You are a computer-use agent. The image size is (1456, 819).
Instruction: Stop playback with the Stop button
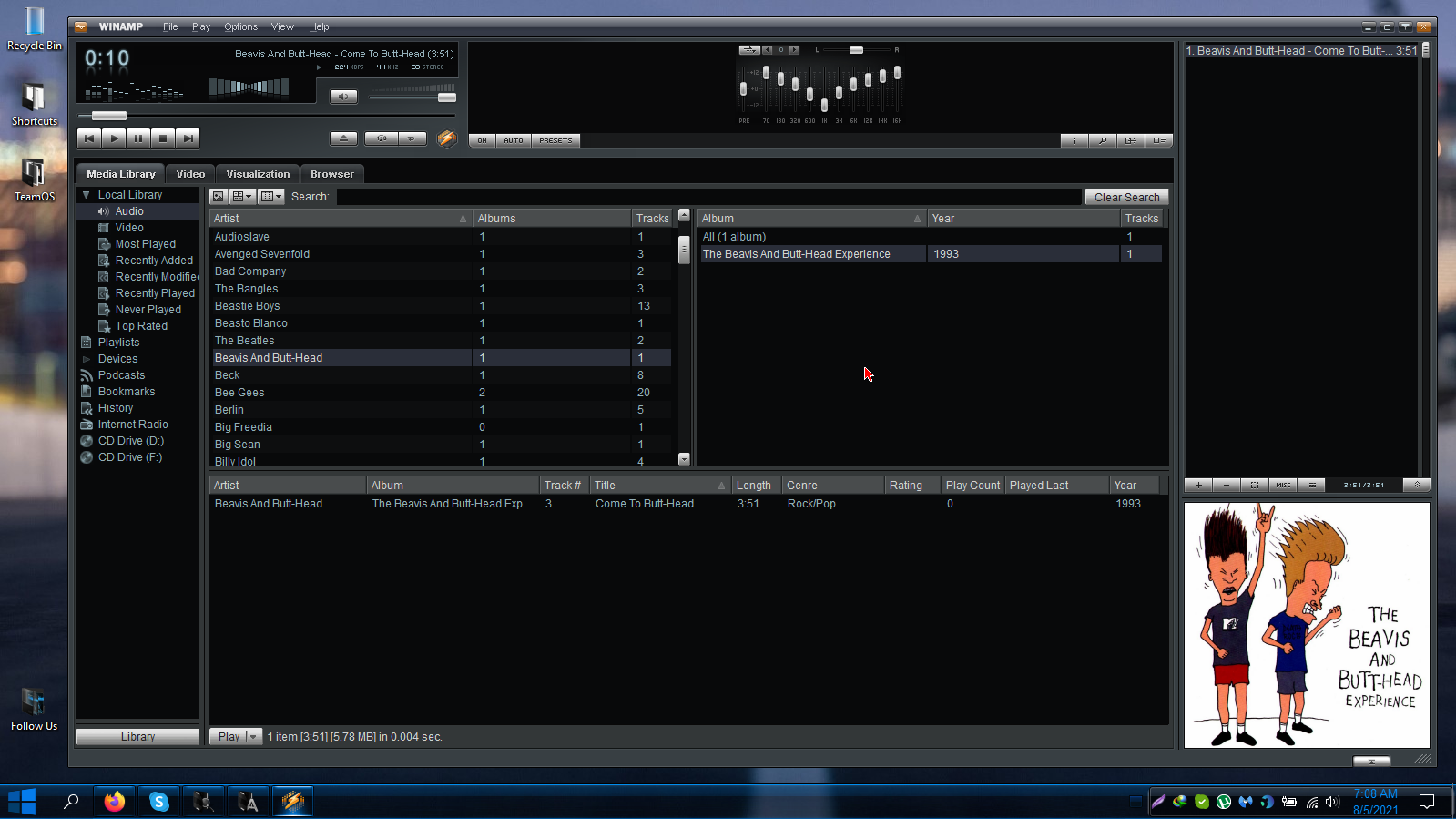click(x=163, y=138)
